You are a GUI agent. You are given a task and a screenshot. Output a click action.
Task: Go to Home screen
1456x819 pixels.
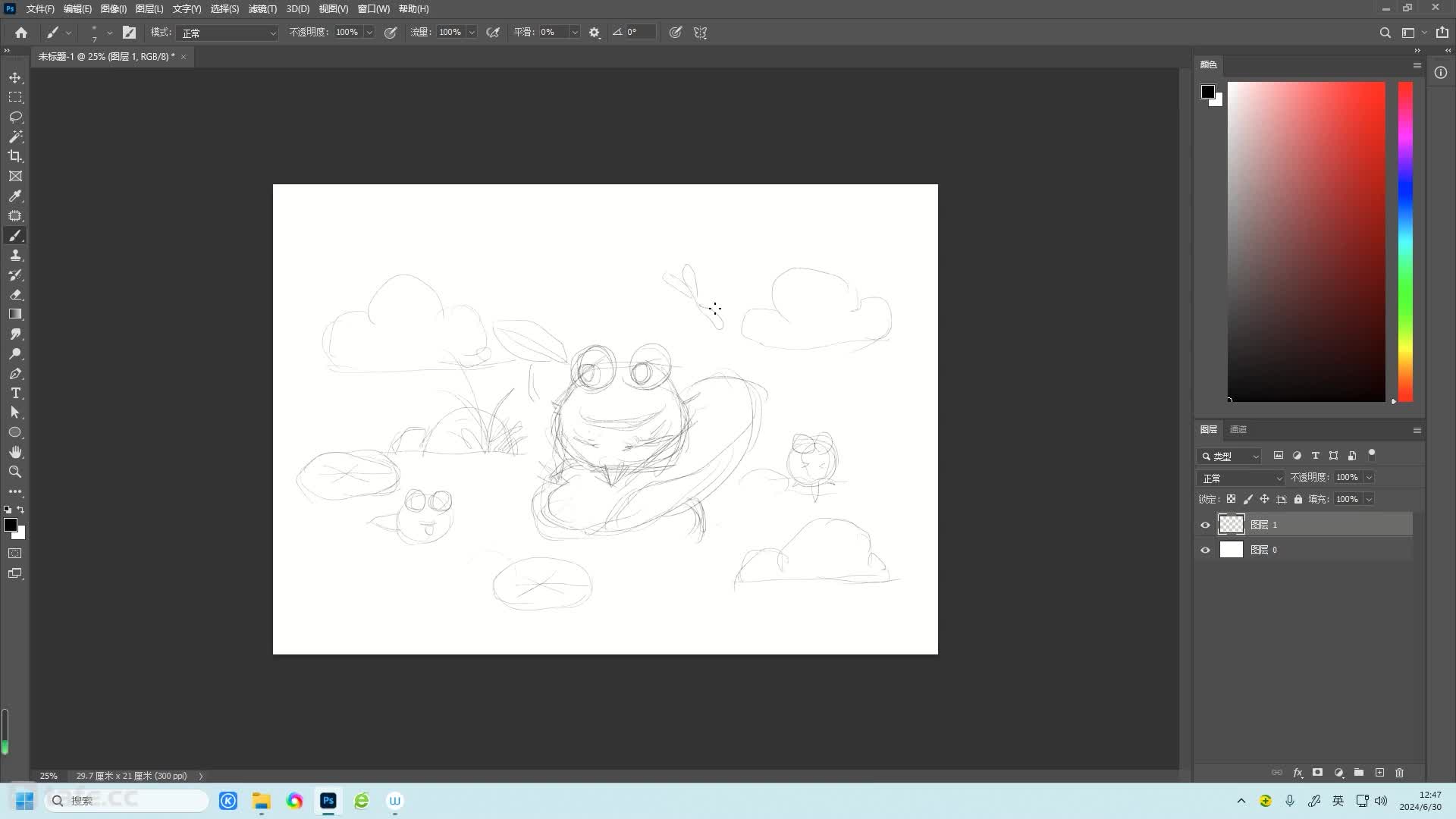pyautogui.click(x=21, y=33)
